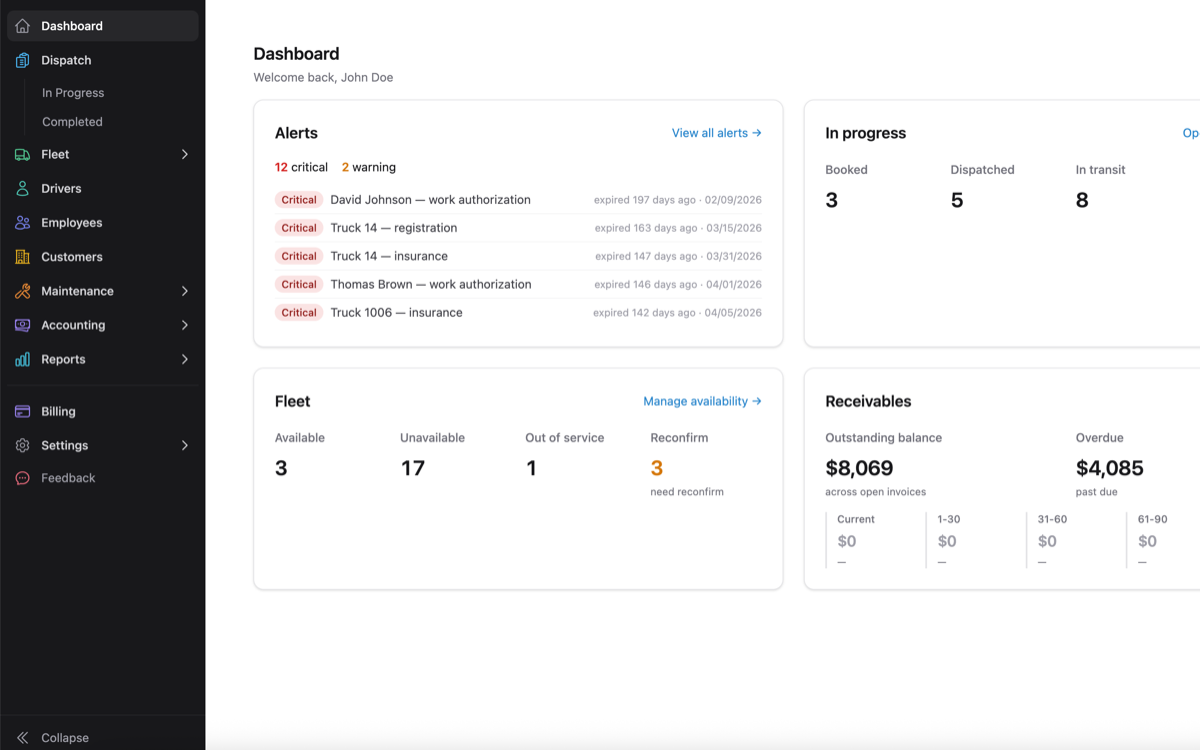Expand the Fleet submenu chevron
1200x750 pixels.
184,154
